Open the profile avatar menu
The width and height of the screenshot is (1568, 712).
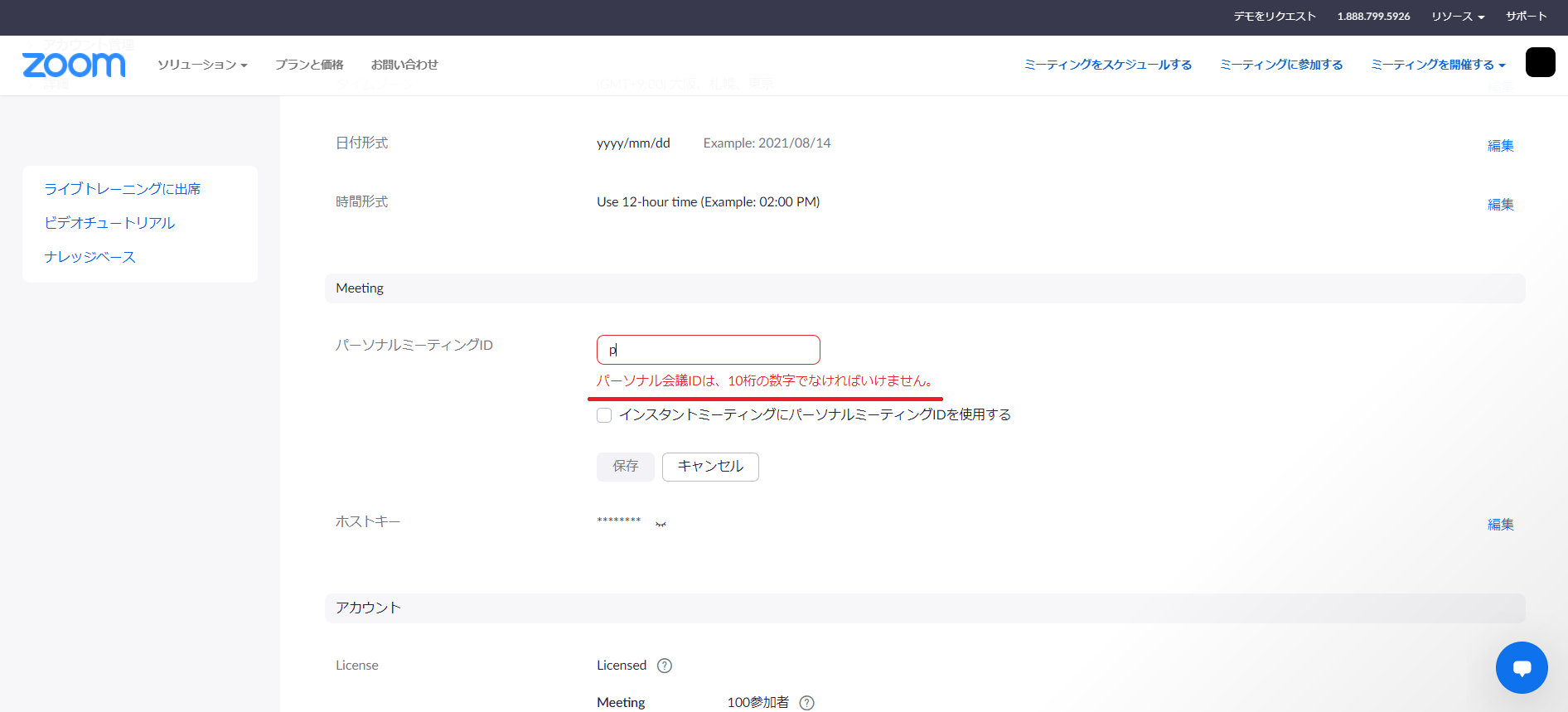tap(1540, 63)
